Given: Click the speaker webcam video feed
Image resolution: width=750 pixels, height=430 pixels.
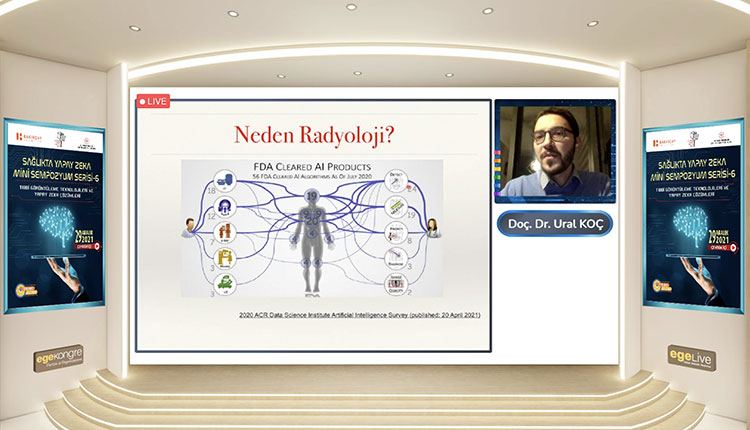Looking at the screenshot, I should point(554,151).
